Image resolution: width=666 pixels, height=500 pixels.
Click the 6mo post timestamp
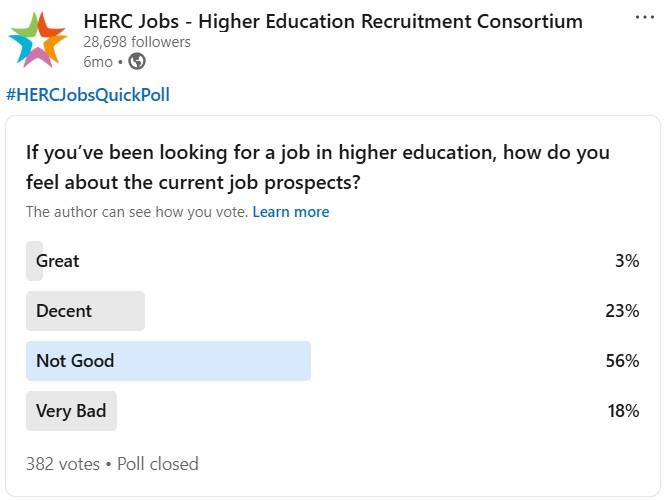pos(97,62)
